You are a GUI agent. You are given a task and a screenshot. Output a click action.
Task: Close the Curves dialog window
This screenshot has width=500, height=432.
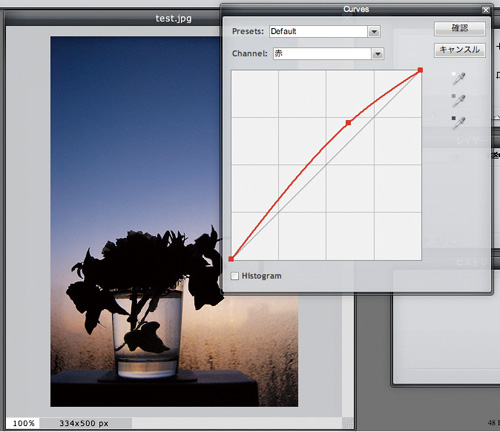486,10
